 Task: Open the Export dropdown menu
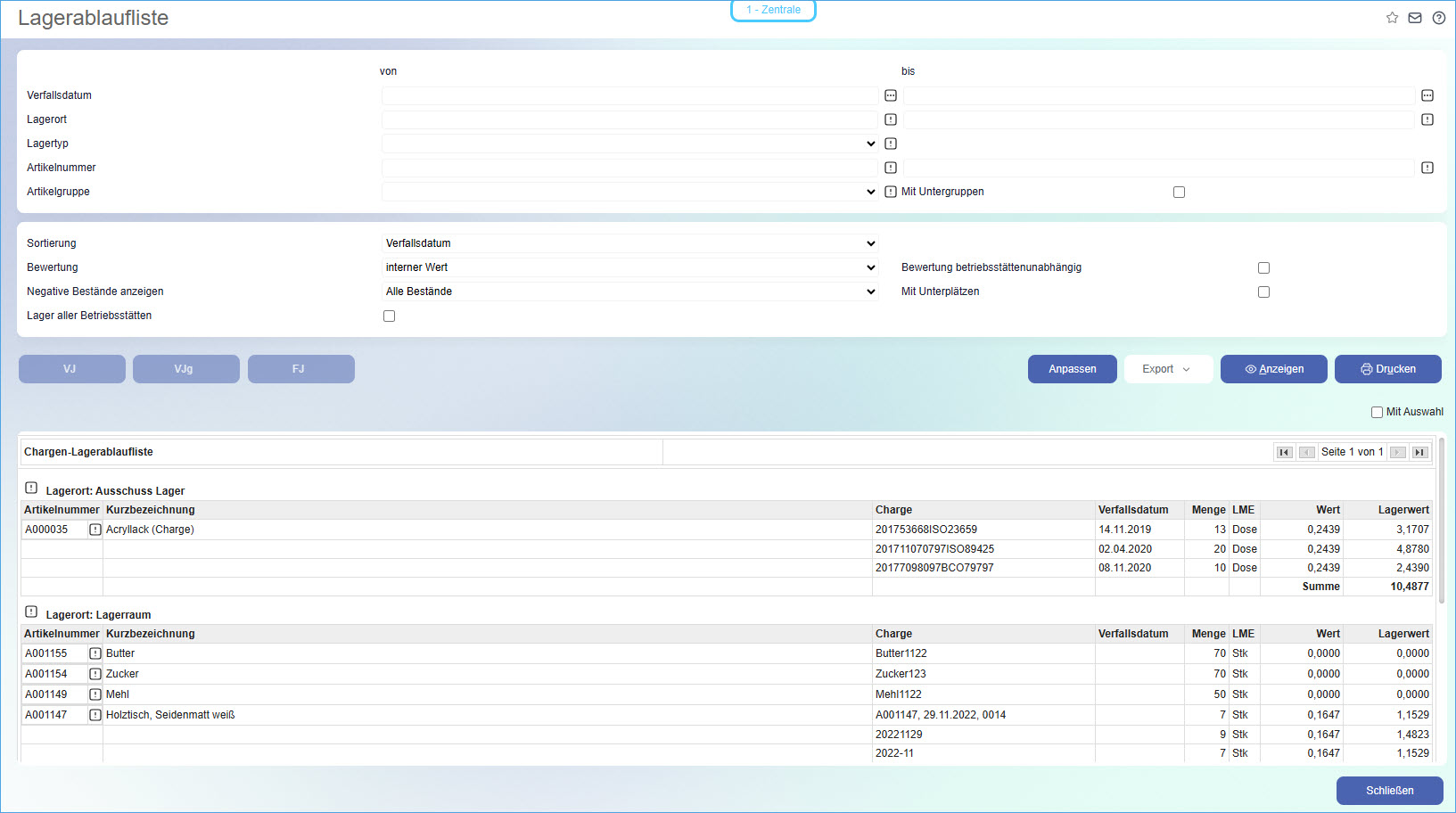(x=1166, y=369)
